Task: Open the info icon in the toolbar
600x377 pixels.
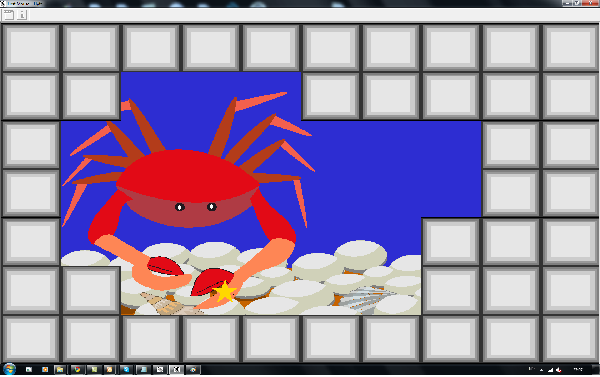Action: point(22,15)
